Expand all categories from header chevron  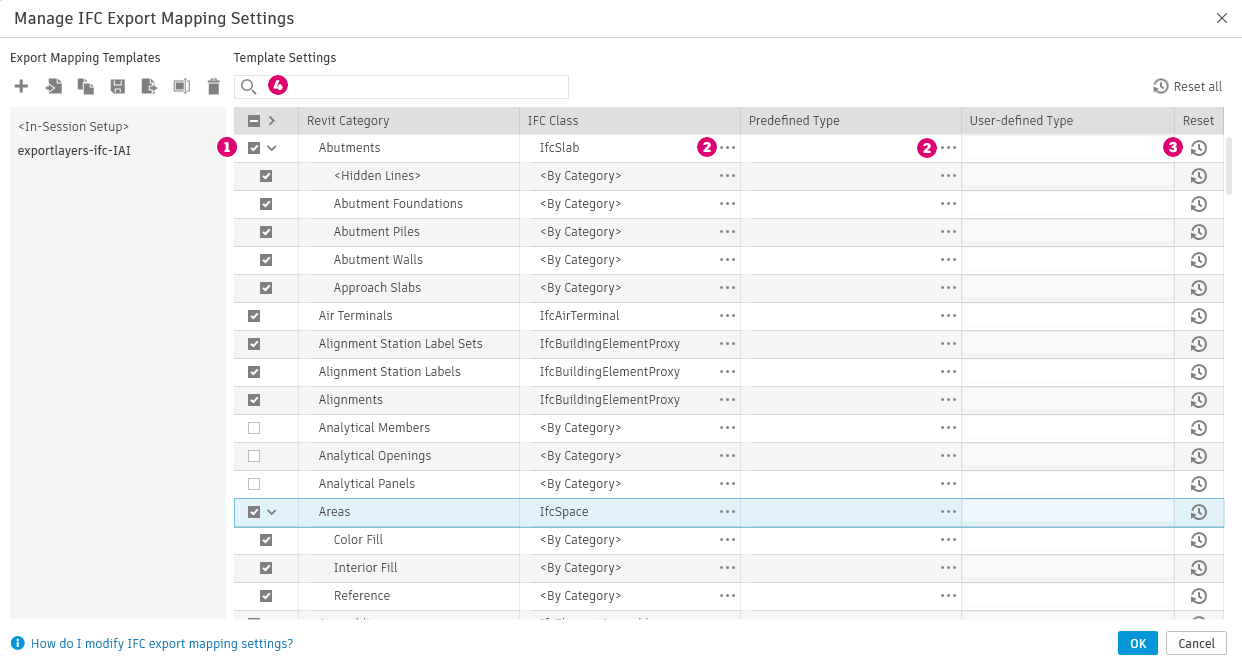click(271, 121)
